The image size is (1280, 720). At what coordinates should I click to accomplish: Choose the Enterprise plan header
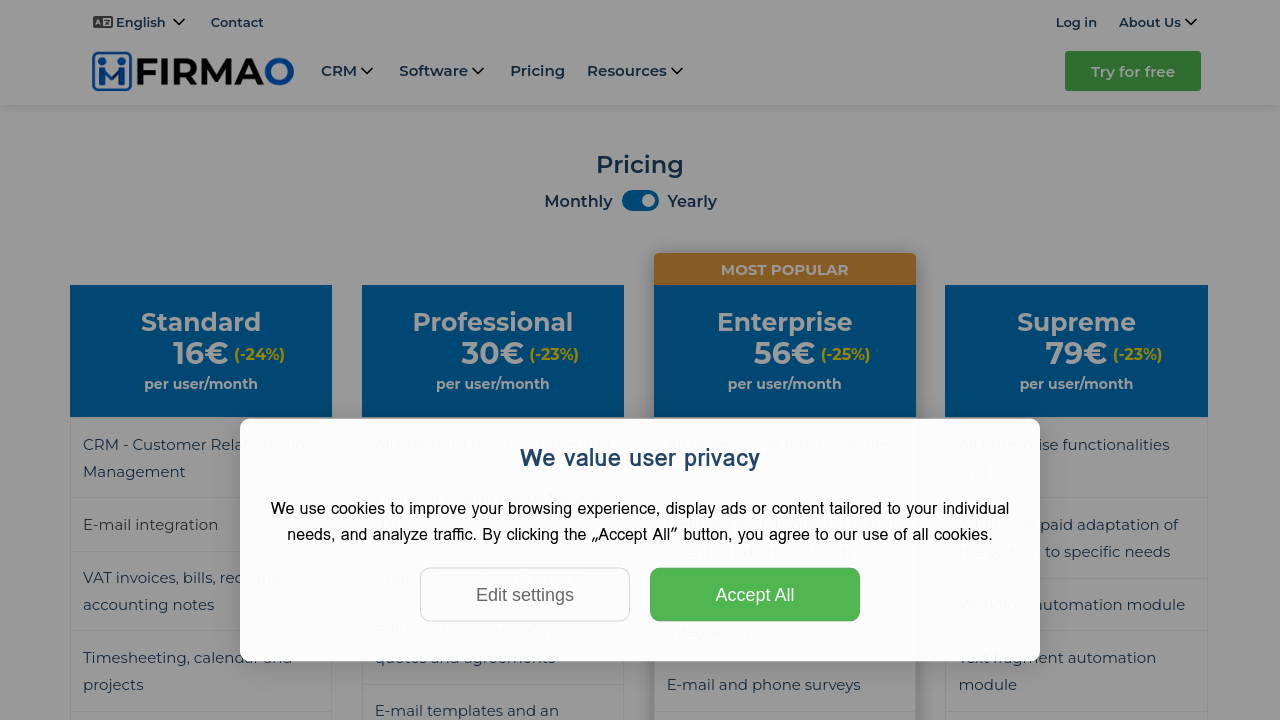(785, 322)
